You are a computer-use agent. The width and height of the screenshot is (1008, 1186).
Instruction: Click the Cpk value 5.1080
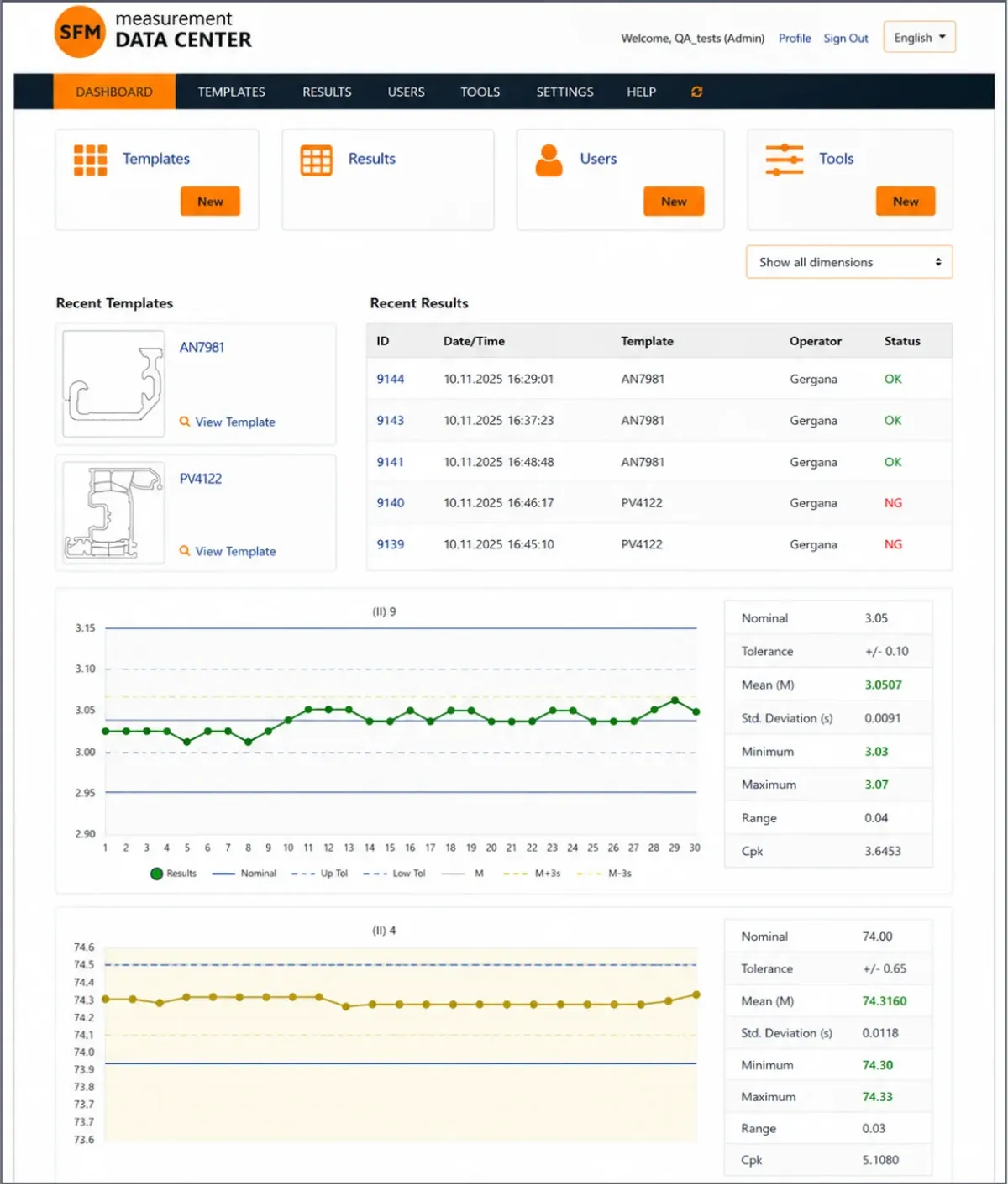(x=880, y=1161)
